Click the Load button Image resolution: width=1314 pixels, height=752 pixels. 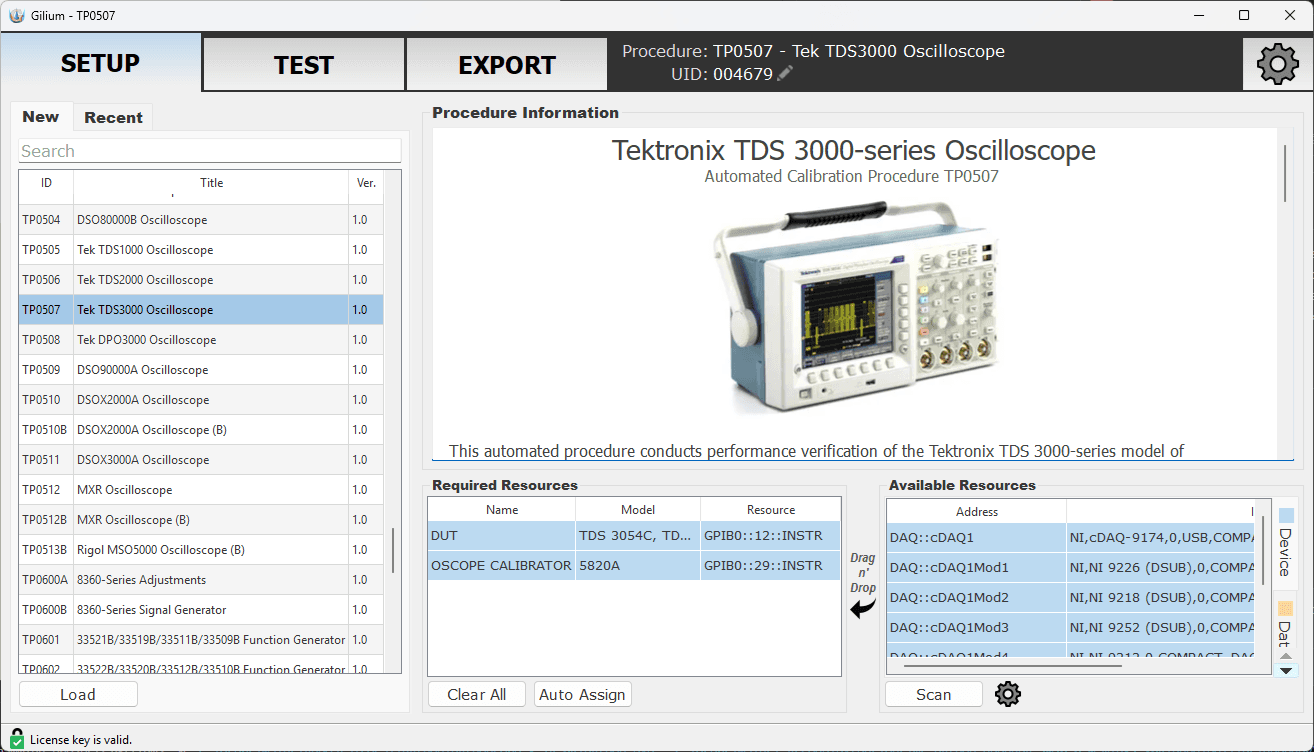pos(78,694)
